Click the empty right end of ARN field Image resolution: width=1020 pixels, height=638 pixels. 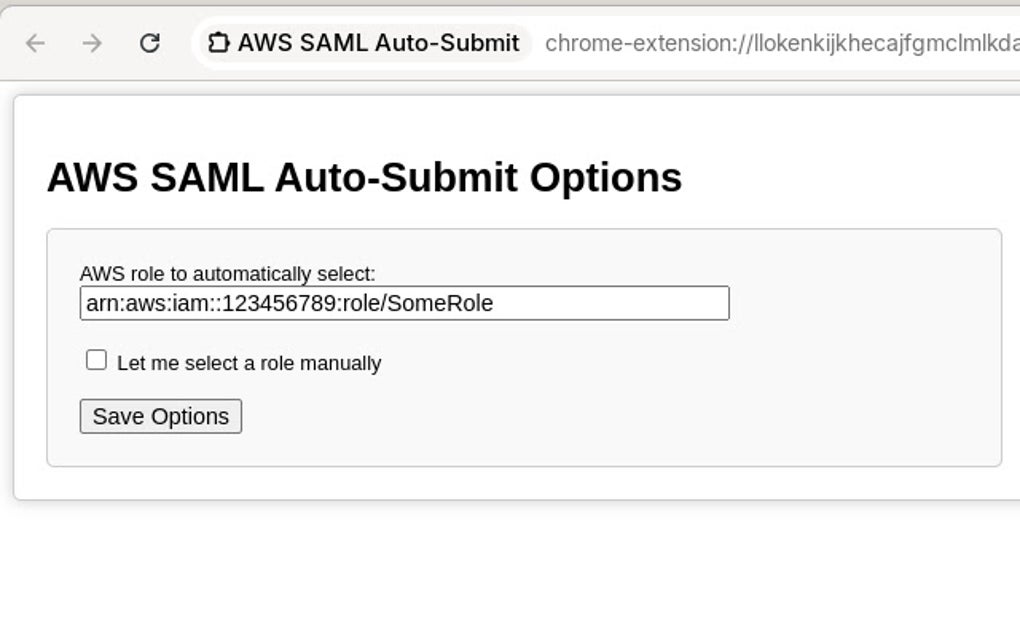pyautogui.click(x=650, y=303)
